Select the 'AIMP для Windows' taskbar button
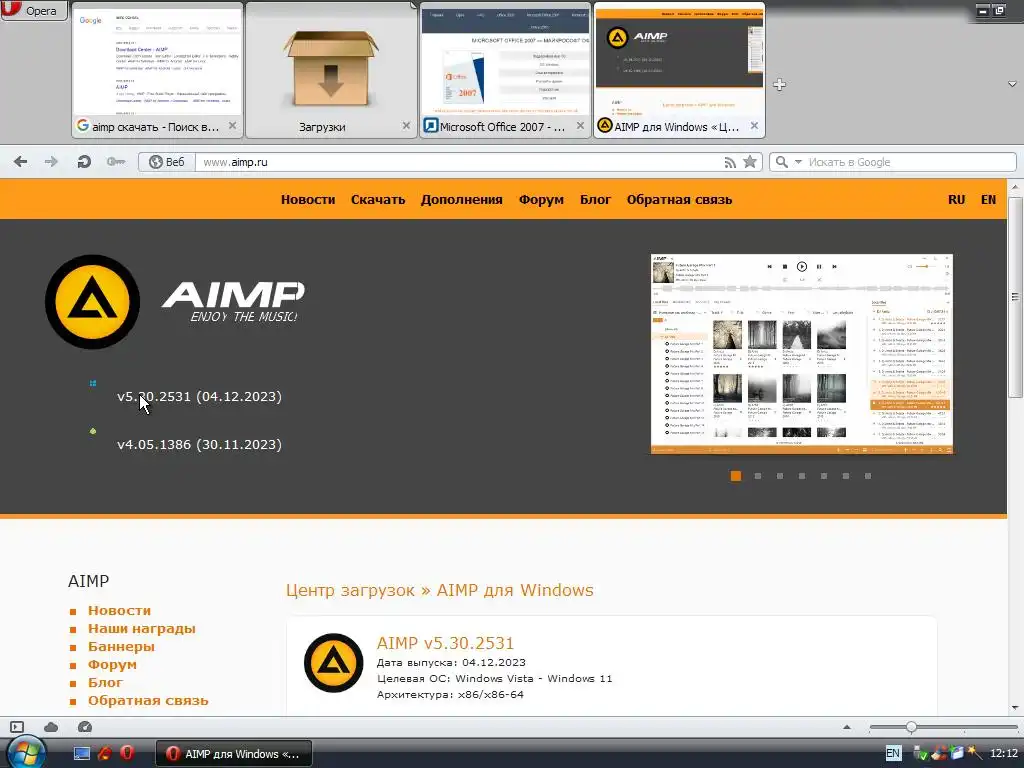1024x768 pixels. [x=234, y=754]
